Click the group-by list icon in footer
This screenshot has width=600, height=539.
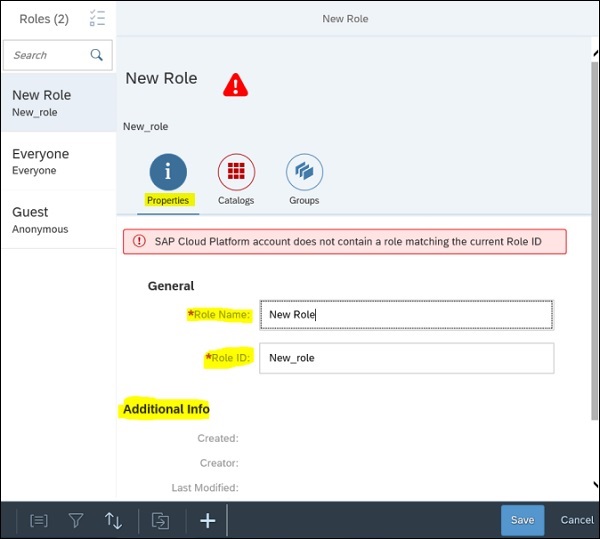39,520
